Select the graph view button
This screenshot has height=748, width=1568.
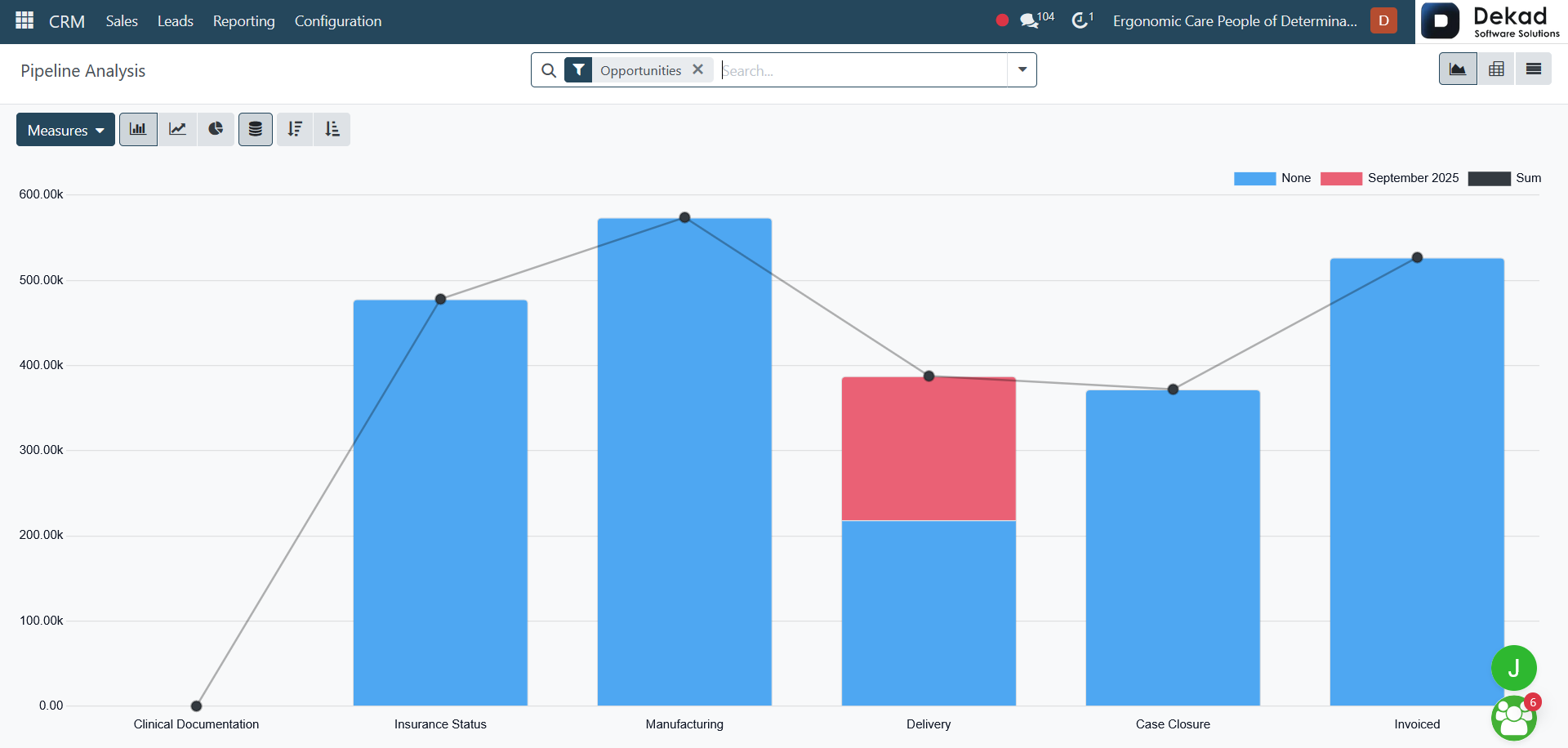(x=1458, y=69)
